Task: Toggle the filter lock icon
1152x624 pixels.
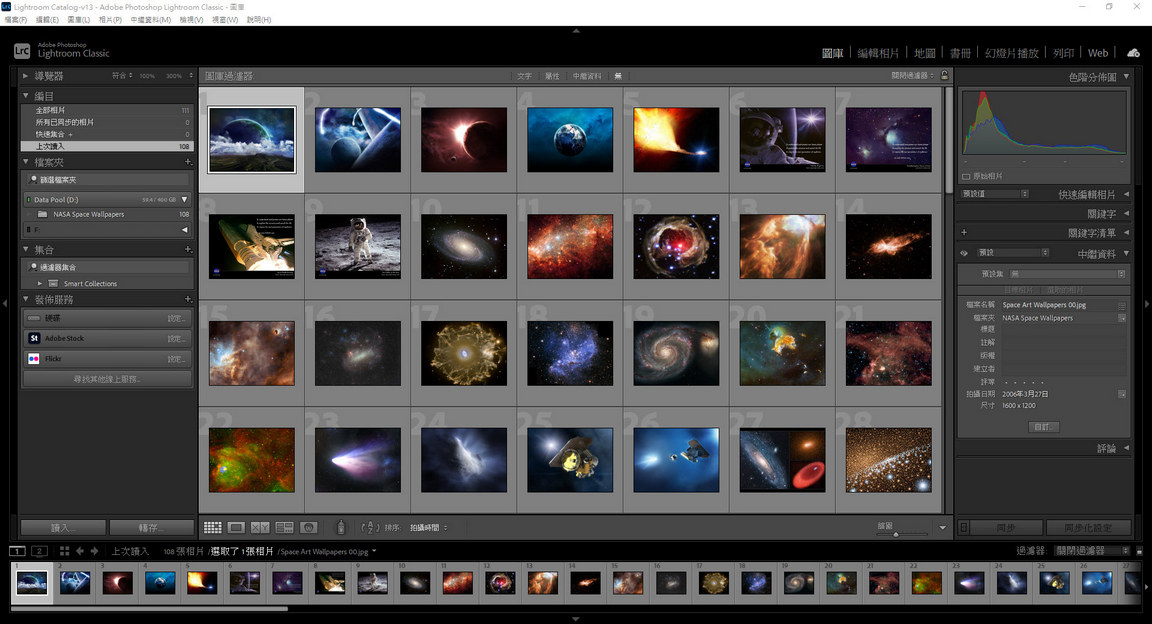Action: click(x=942, y=74)
